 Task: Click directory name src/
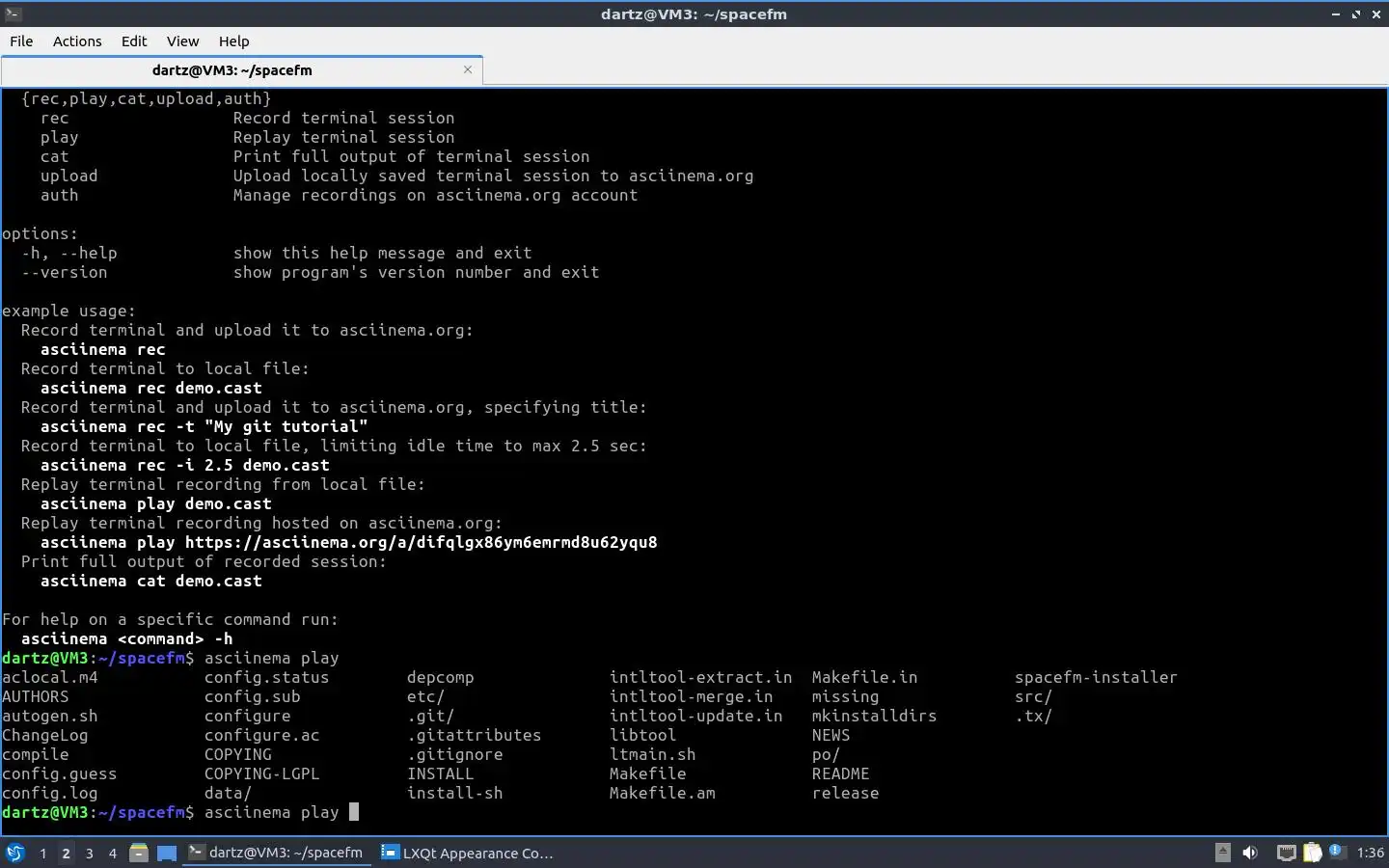point(1034,696)
